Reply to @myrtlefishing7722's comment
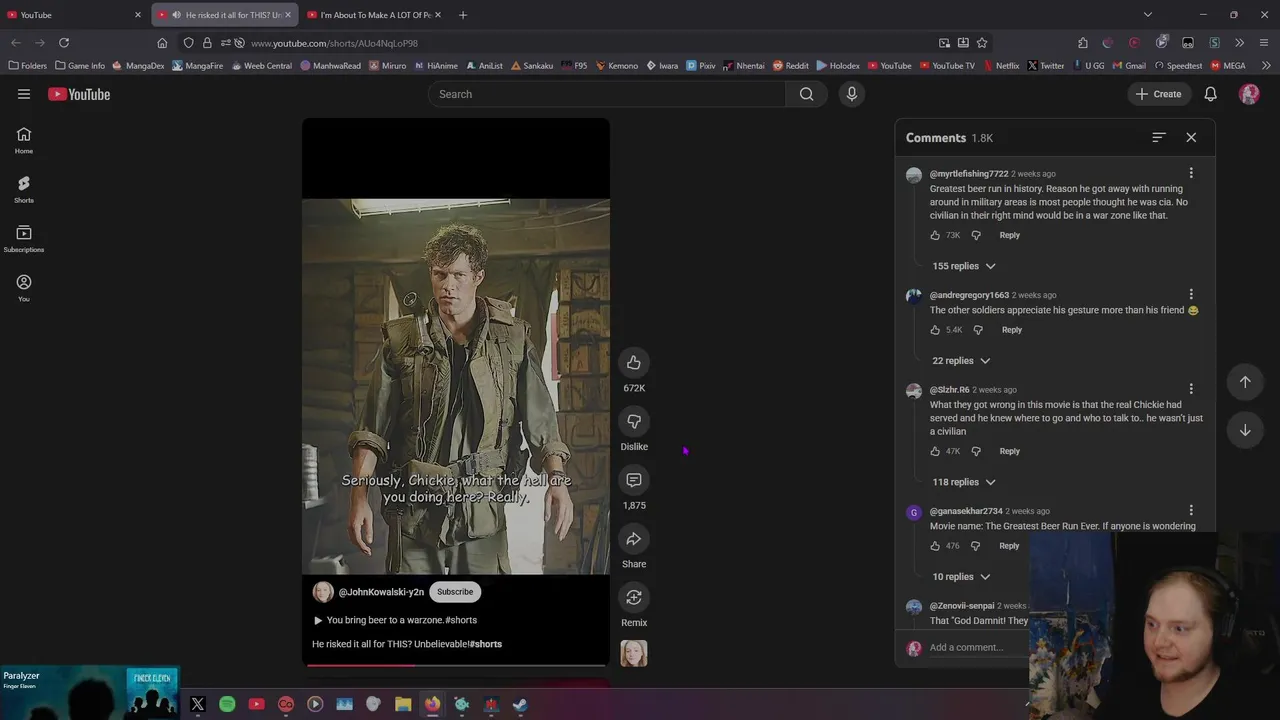 point(1009,235)
